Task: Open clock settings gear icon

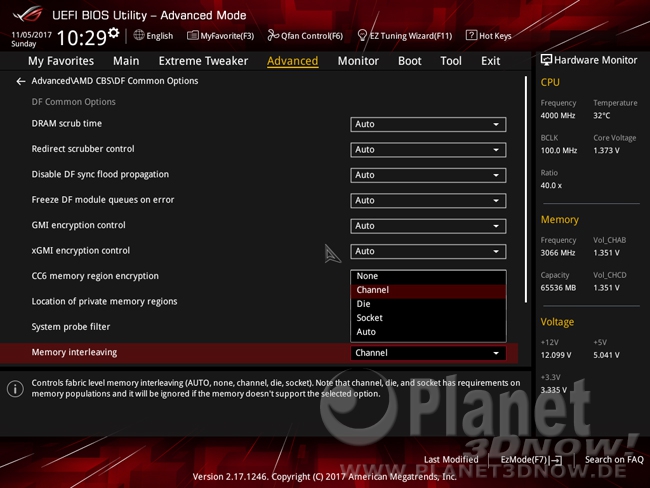Action: point(114,33)
